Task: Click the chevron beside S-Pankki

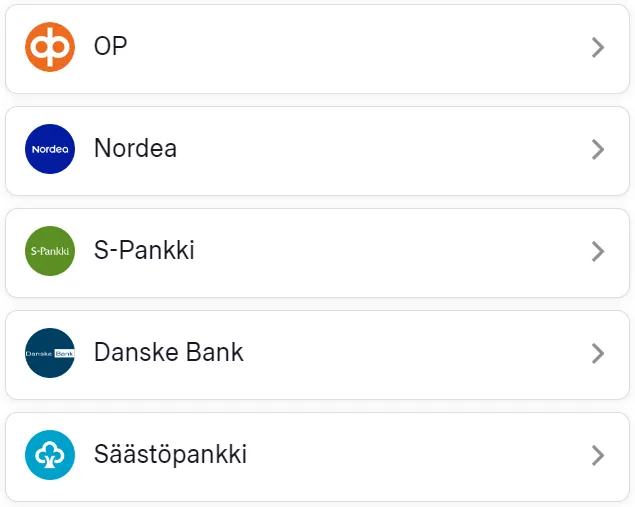Action: point(598,251)
